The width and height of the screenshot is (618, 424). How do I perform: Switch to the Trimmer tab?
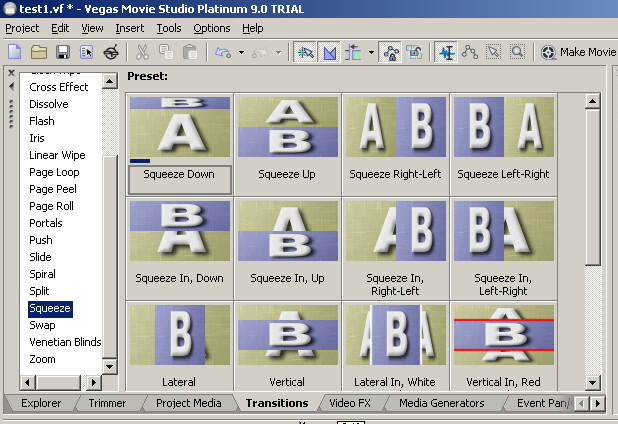point(107,403)
